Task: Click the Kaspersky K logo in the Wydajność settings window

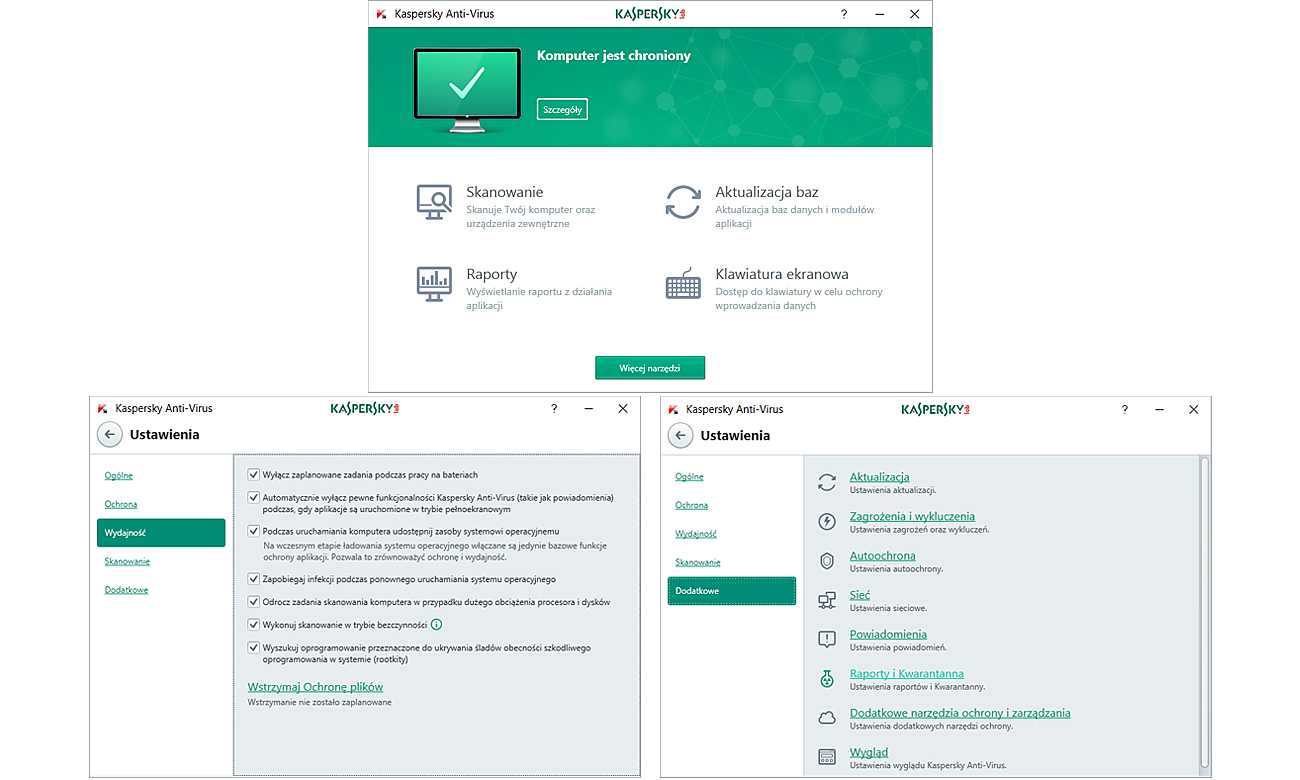Action: (x=102, y=409)
